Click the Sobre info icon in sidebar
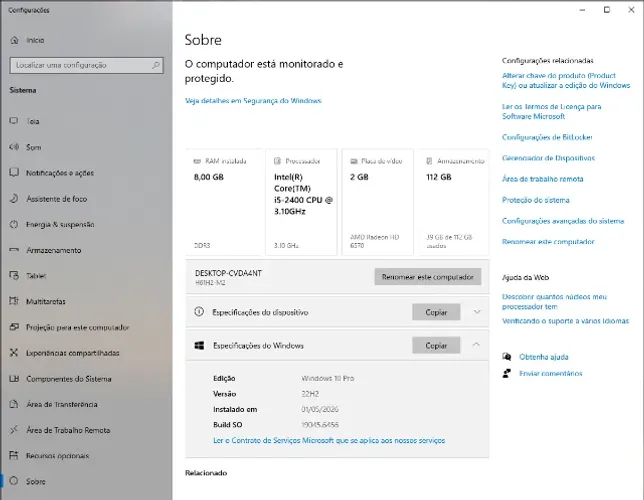The height and width of the screenshot is (500, 644). pyautogui.click(x=14, y=481)
